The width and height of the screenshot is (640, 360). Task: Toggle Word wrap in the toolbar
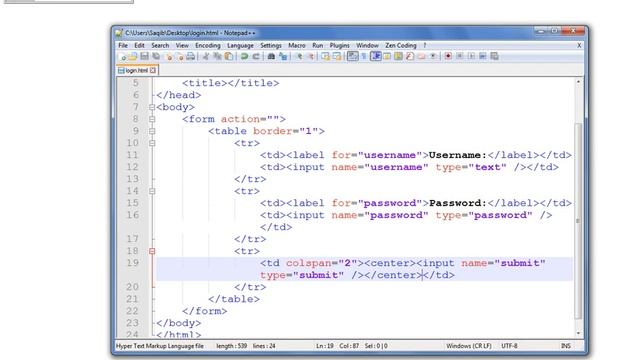tap(352, 56)
